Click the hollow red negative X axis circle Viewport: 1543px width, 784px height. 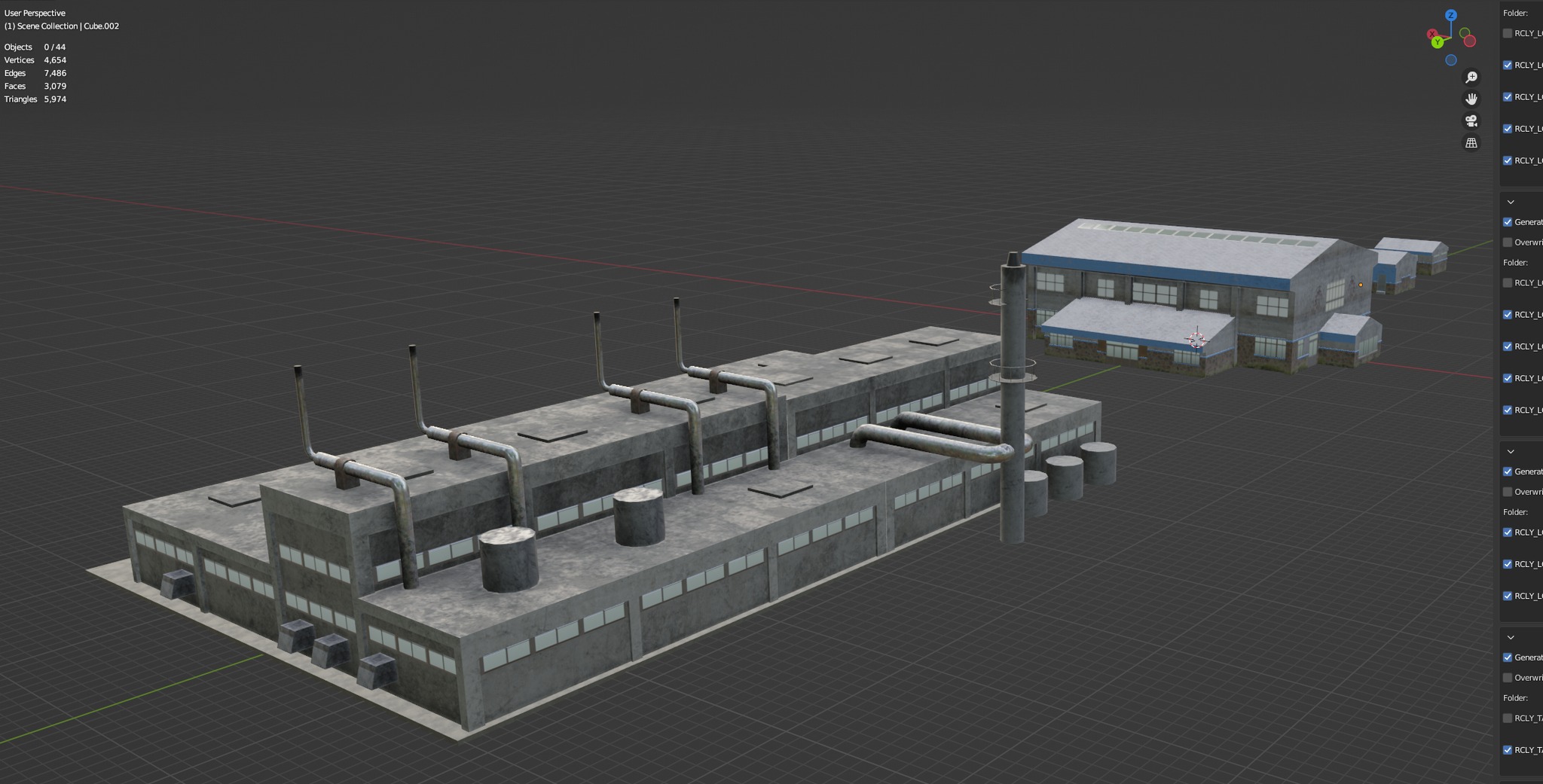click(1469, 41)
